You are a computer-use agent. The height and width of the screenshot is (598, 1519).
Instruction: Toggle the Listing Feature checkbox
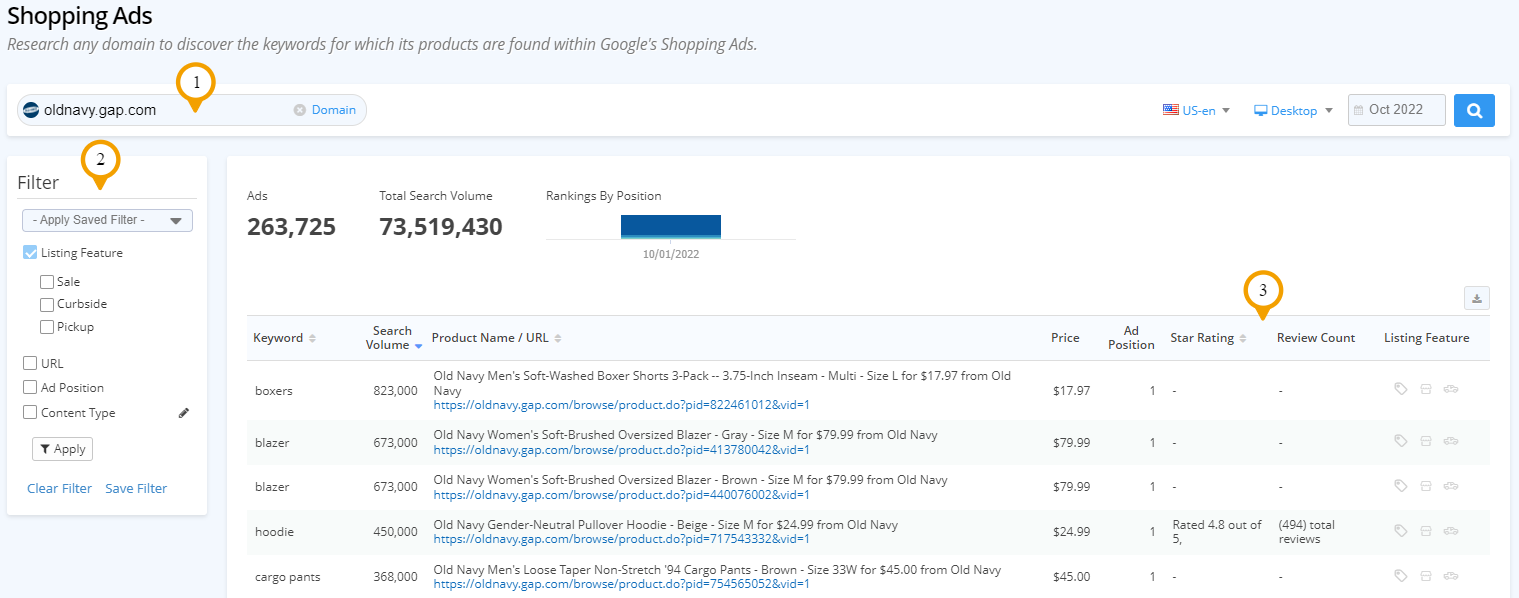[x=30, y=253]
